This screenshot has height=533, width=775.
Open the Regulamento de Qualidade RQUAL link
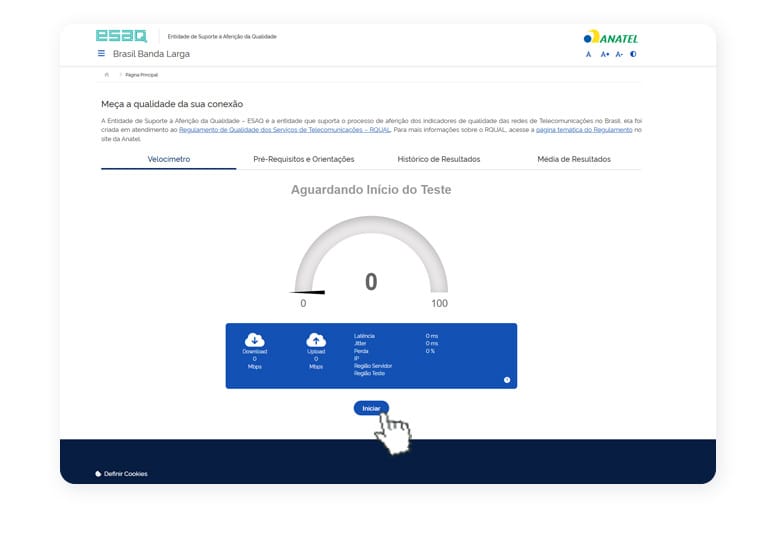tap(285, 130)
